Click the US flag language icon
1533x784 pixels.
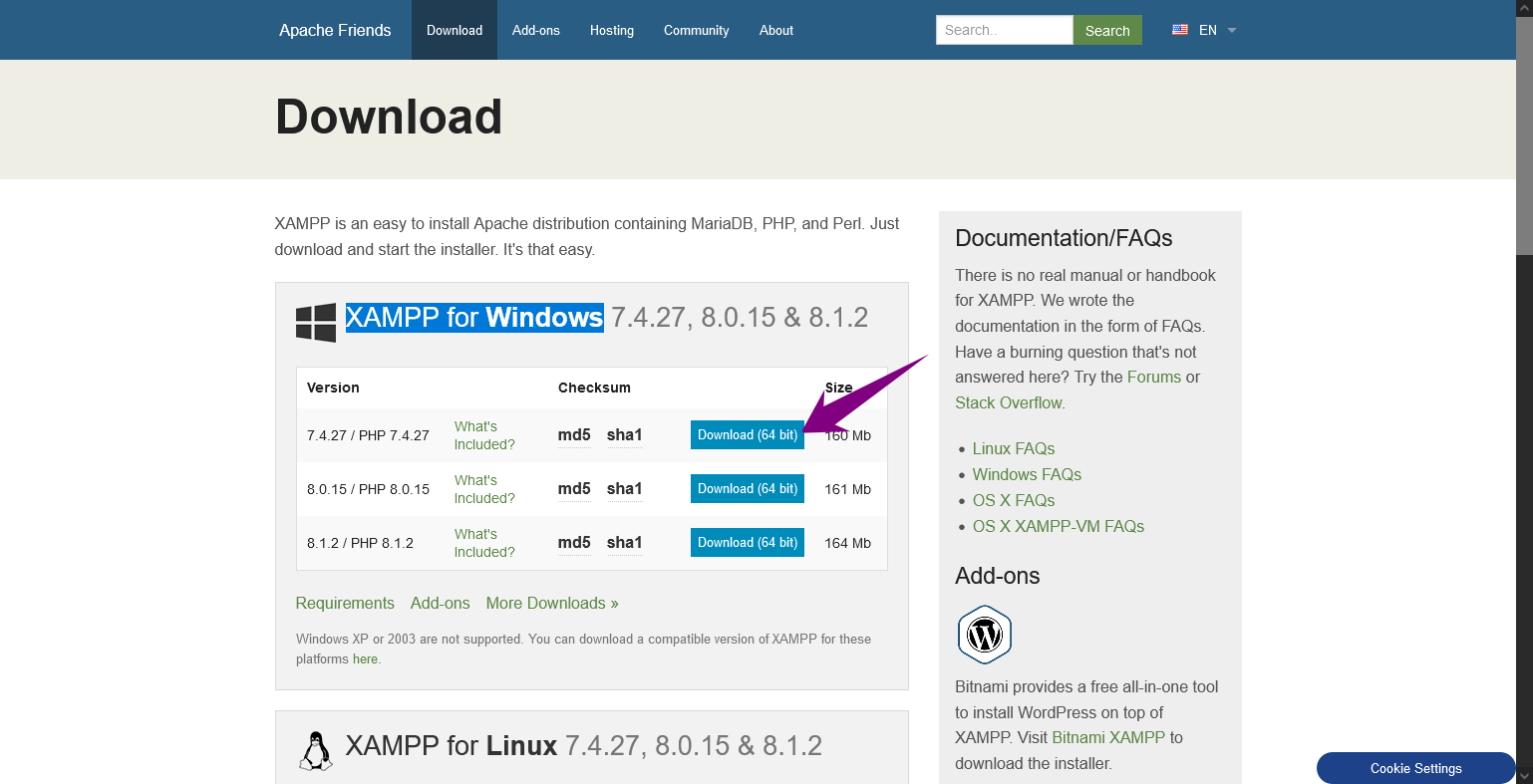tap(1180, 30)
